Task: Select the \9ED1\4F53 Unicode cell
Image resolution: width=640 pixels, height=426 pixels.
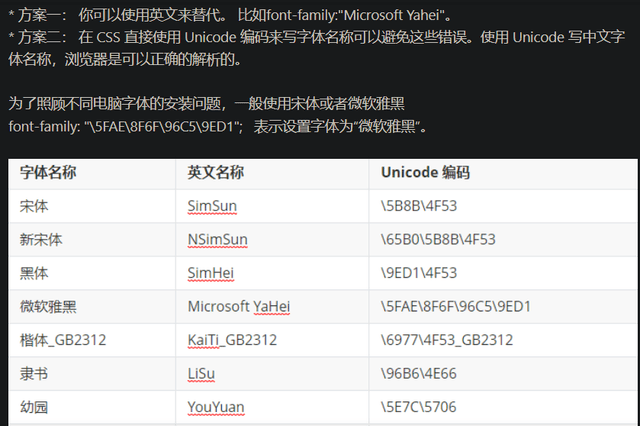Action: point(419,273)
